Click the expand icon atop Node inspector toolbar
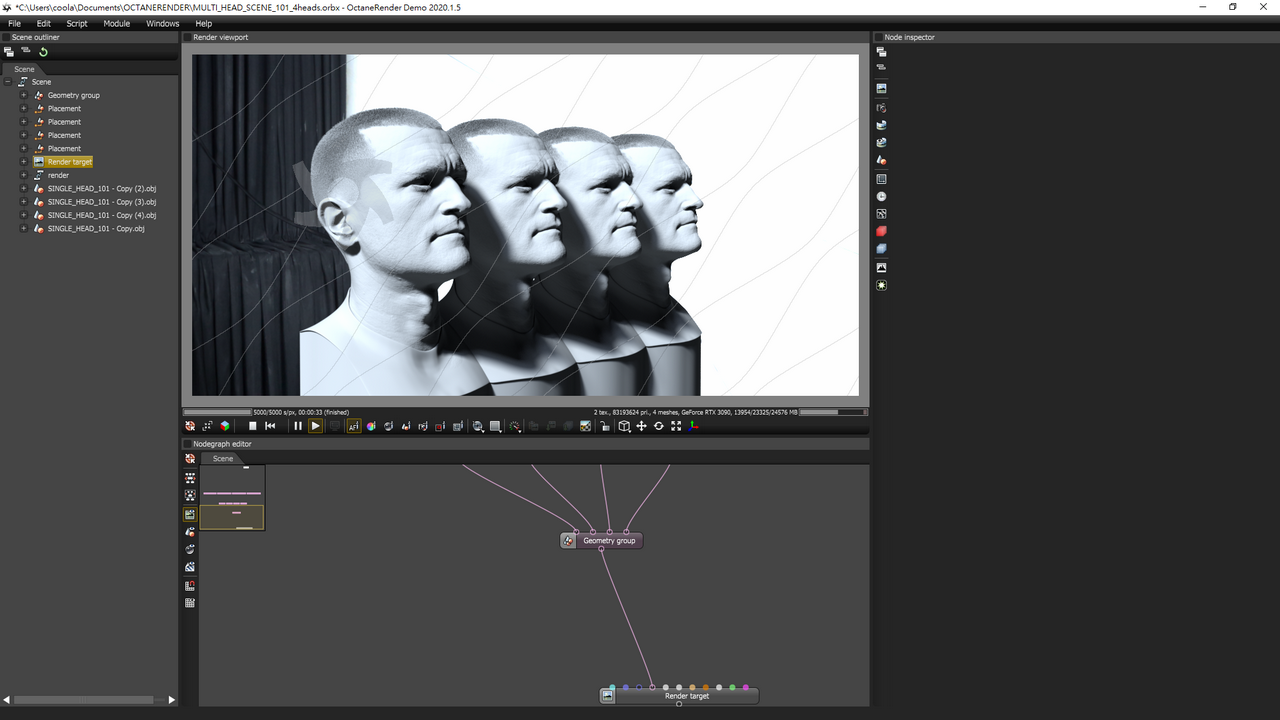 881,52
